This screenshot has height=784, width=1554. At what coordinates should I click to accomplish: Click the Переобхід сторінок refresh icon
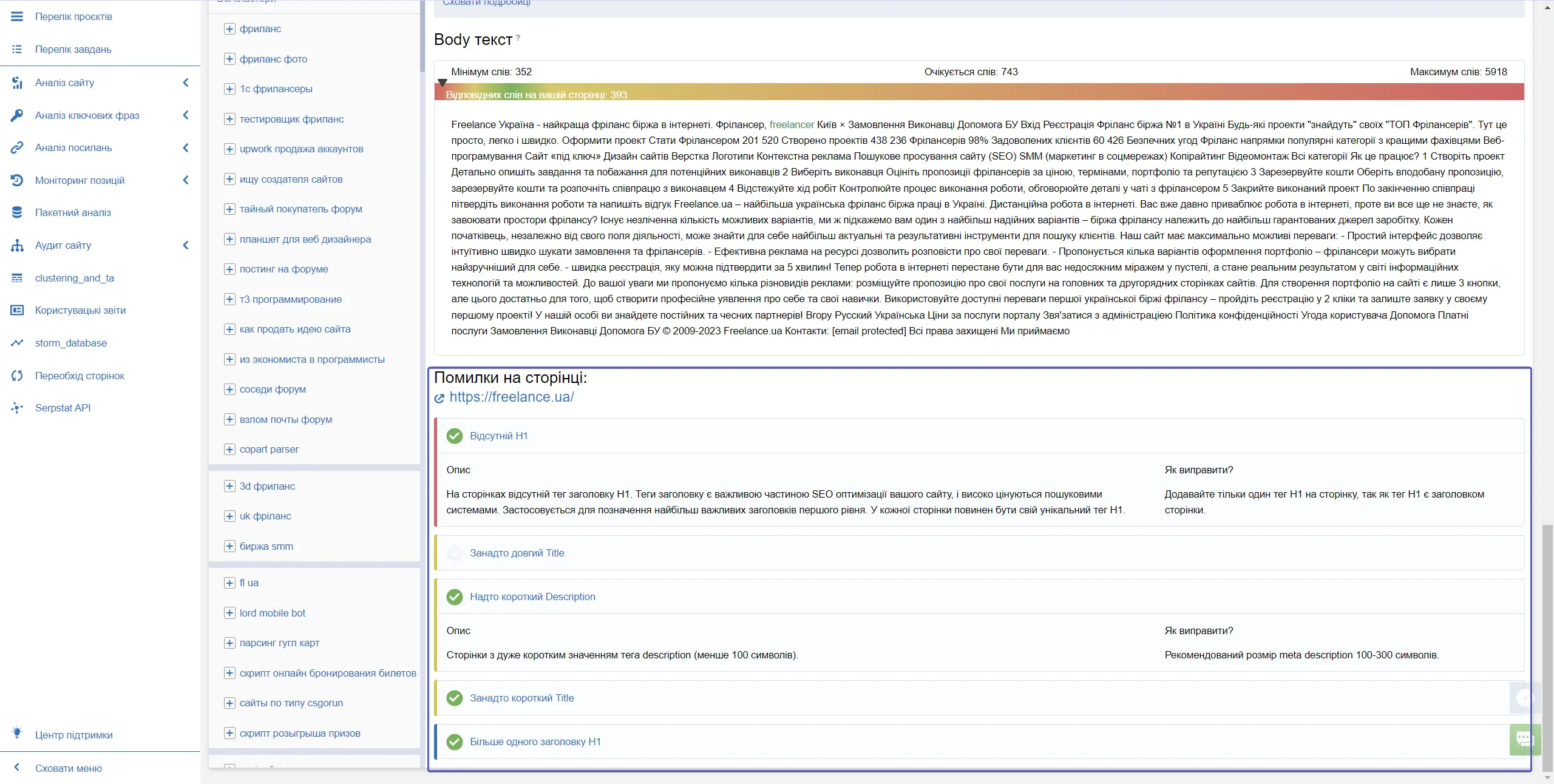17,376
